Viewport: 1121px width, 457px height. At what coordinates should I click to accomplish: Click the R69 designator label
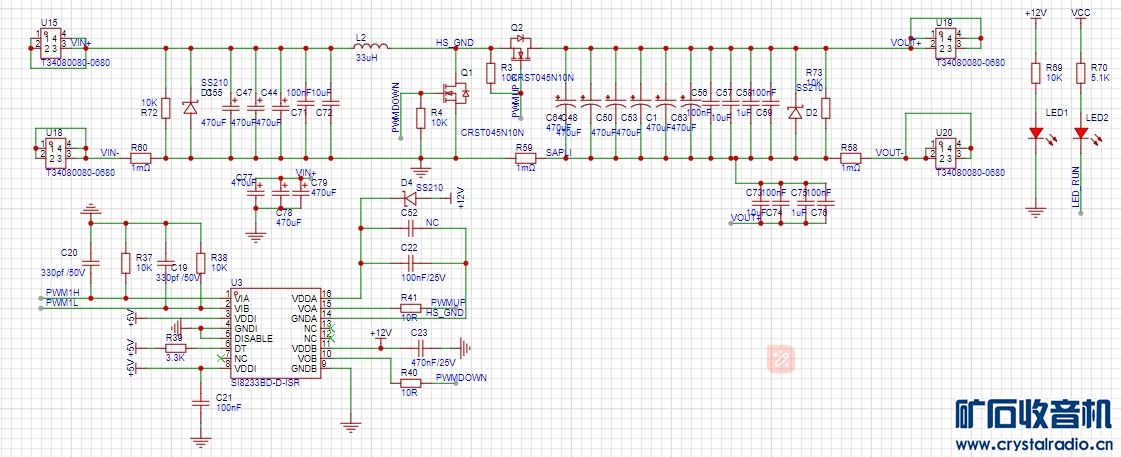(x=1055, y=67)
